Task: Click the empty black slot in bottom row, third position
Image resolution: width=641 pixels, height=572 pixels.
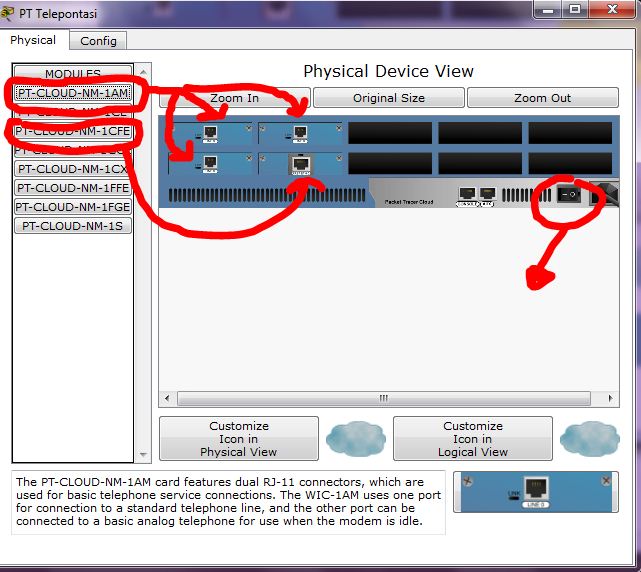Action: [x=390, y=163]
